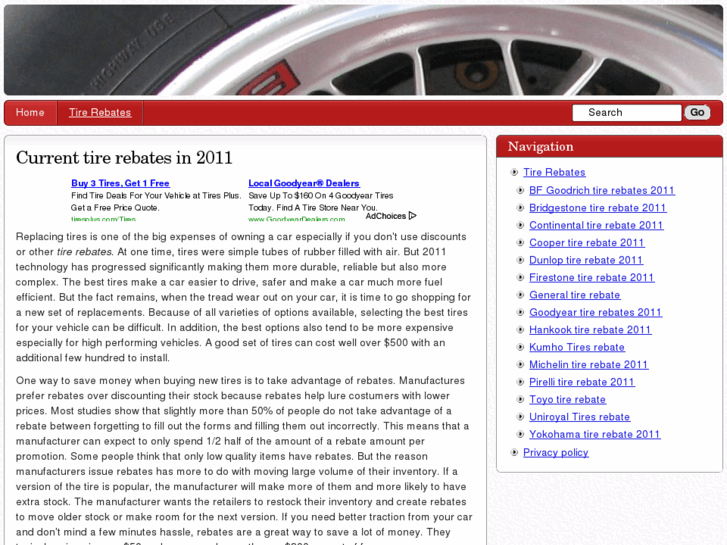The height and width of the screenshot is (545, 727).
Task: Open the Uniroyal Tires rebate link
Action: (580, 417)
